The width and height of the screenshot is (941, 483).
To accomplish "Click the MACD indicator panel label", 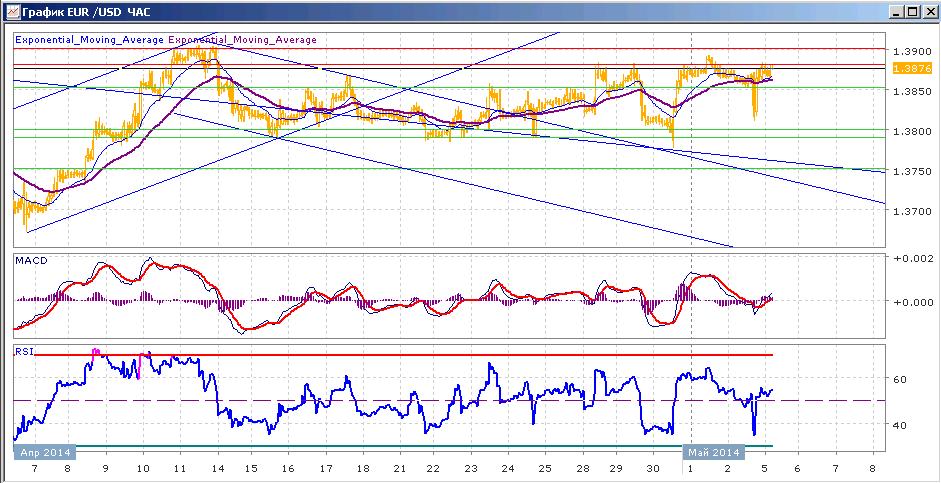I will tap(31, 261).
